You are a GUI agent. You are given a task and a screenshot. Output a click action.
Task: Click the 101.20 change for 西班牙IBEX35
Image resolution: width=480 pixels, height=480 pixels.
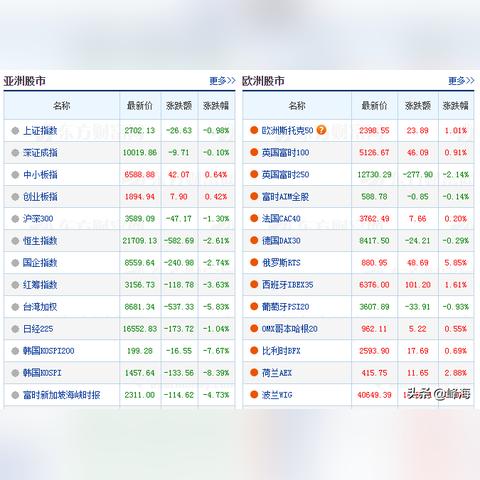(418, 285)
